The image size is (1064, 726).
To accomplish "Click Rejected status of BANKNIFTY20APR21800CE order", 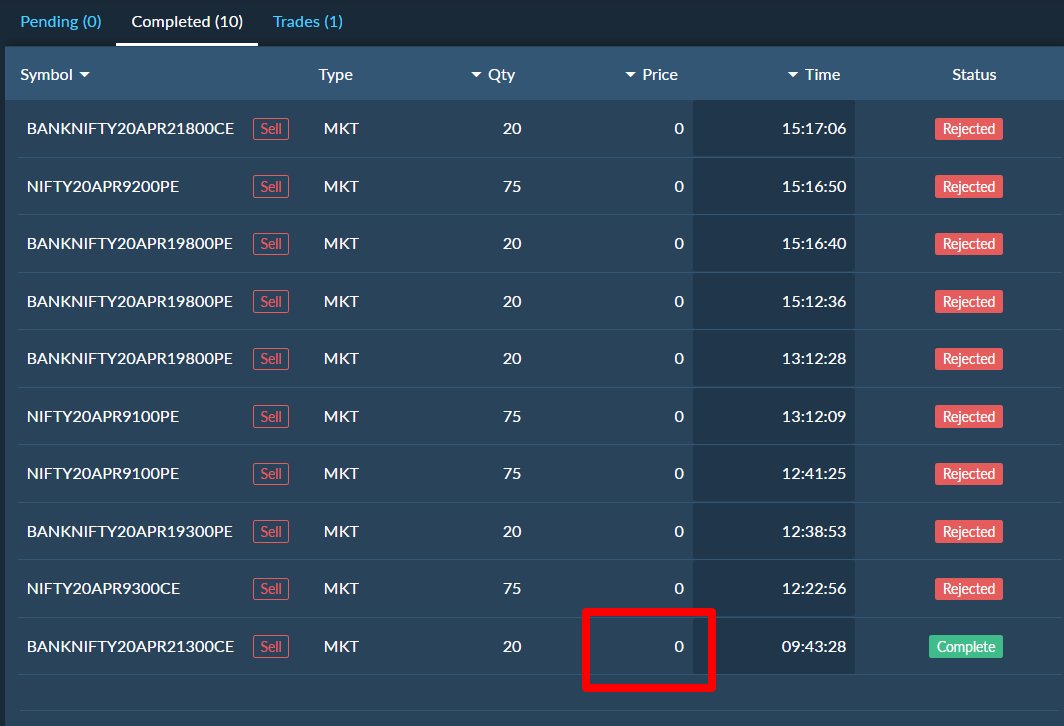I will [x=968, y=129].
